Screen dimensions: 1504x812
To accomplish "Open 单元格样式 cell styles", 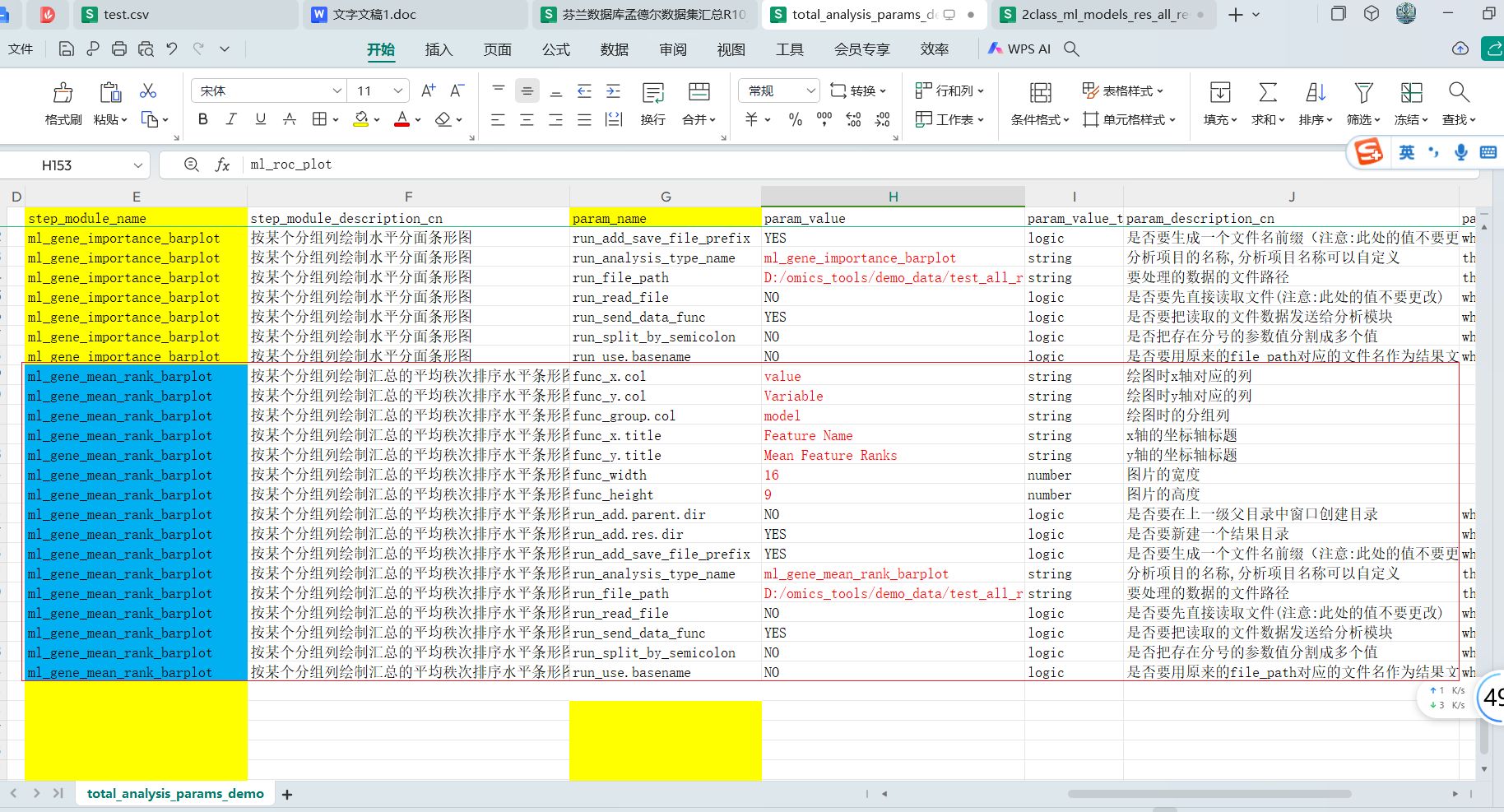I will pos(1129,119).
